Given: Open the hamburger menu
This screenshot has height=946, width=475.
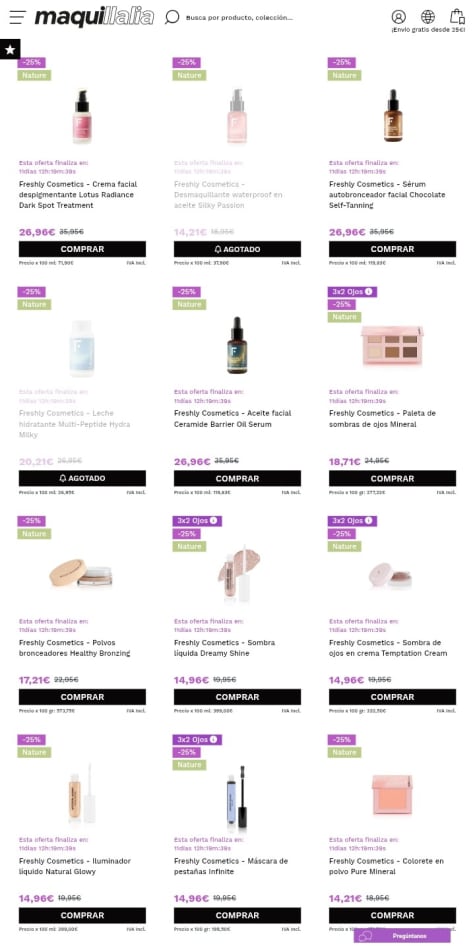Looking at the screenshot, I should 18,17.
